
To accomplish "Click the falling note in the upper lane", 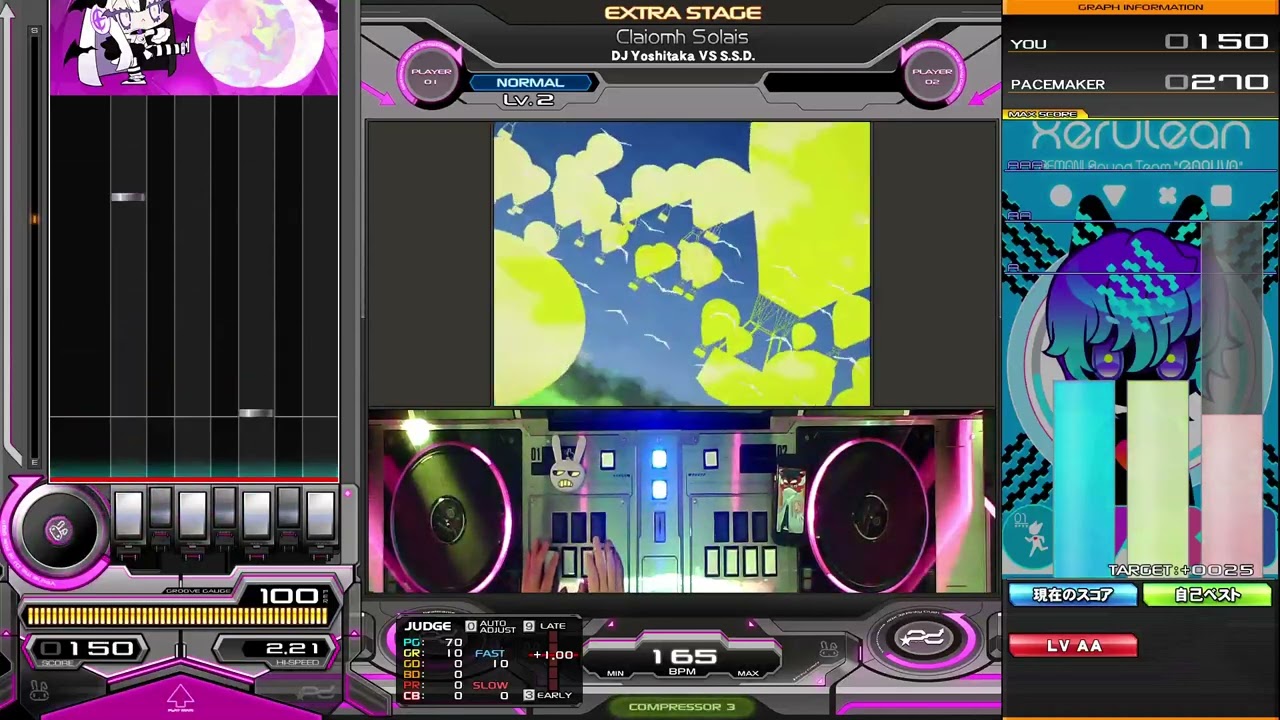I will coord(128,197).
